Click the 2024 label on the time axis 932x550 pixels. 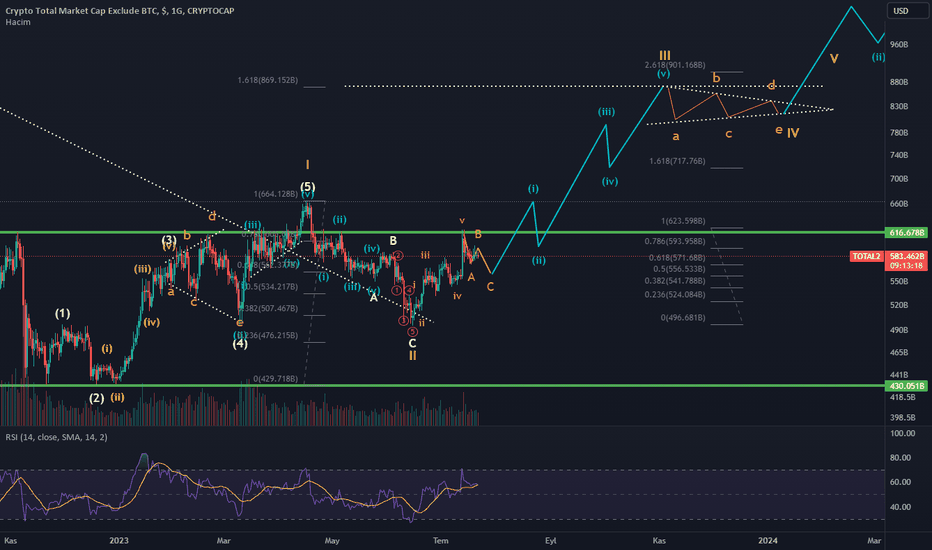click(x=767, y=540)
